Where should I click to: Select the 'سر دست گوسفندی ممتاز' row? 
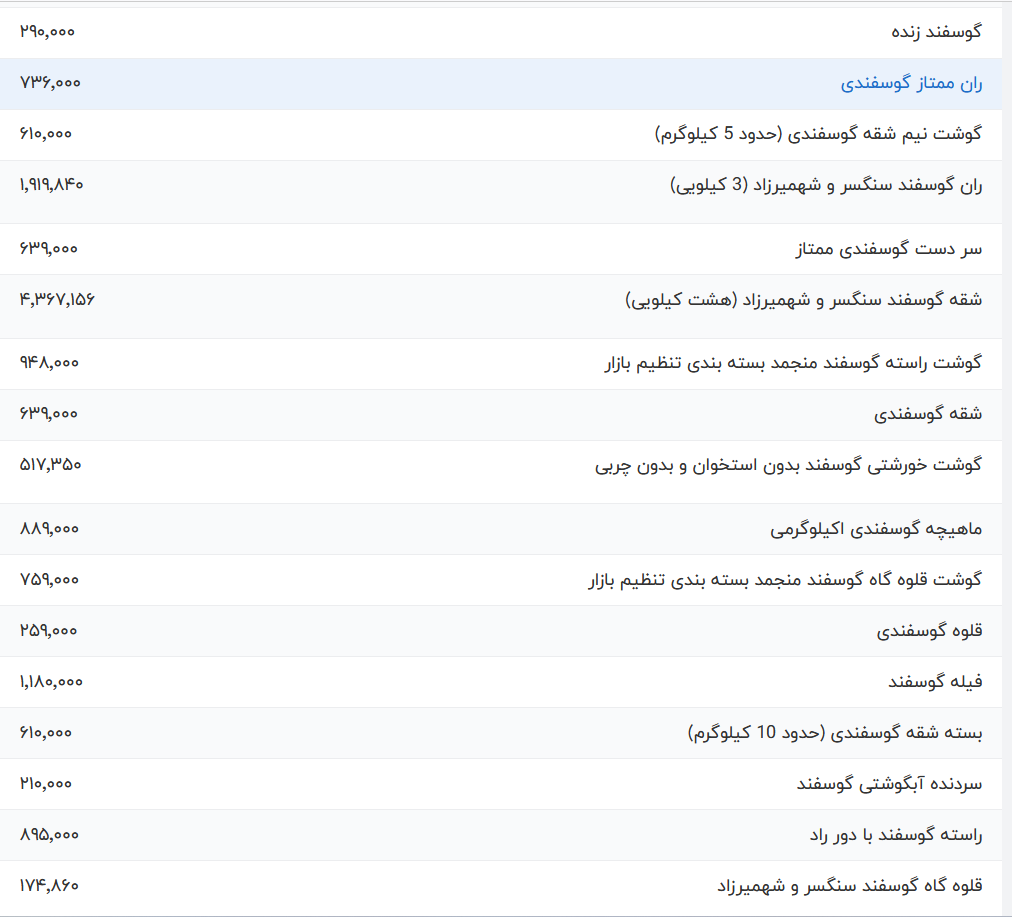pyautogui.click(x=889, y=248)
